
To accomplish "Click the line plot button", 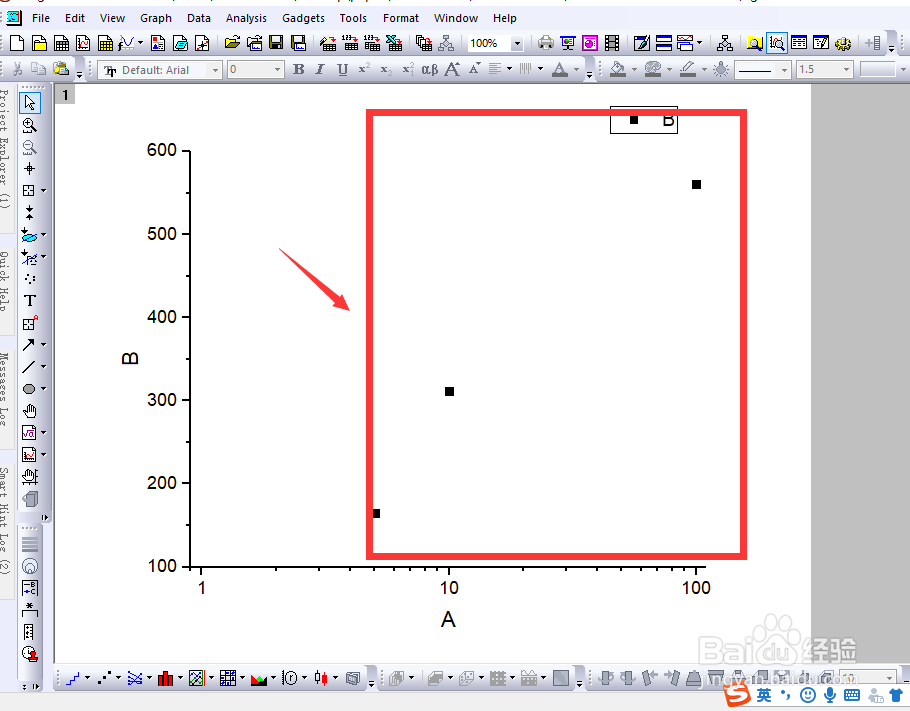I will click(73, 677).
